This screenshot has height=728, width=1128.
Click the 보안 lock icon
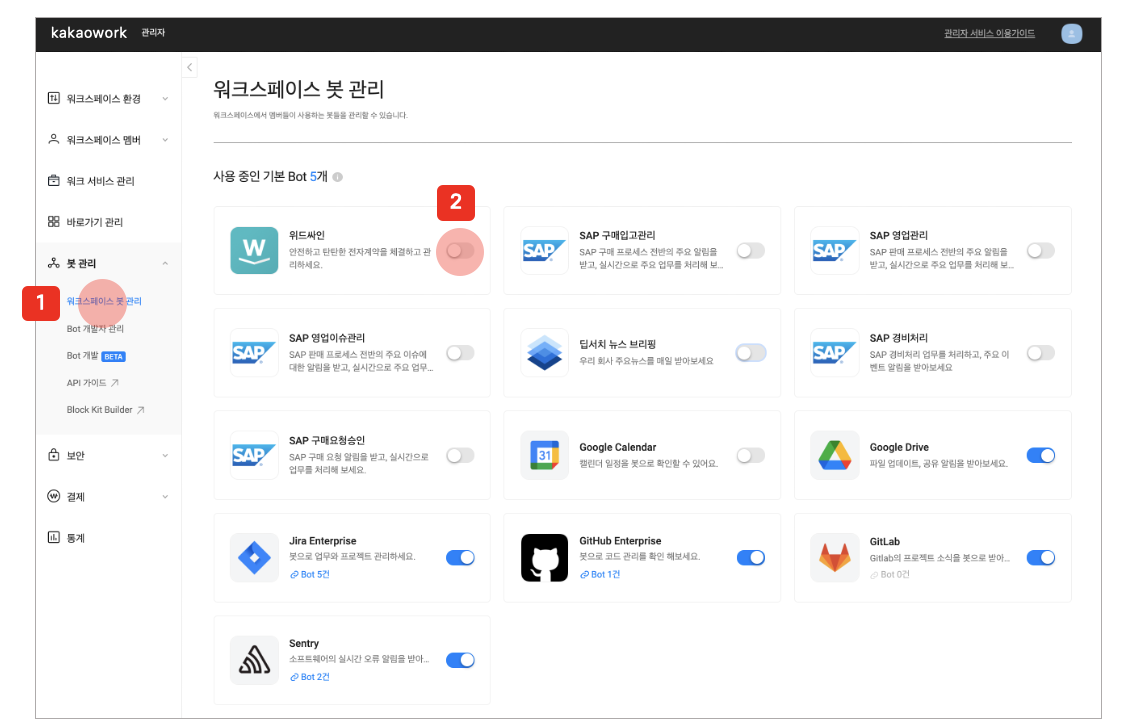pyautogui.click(x=53, y=455)
